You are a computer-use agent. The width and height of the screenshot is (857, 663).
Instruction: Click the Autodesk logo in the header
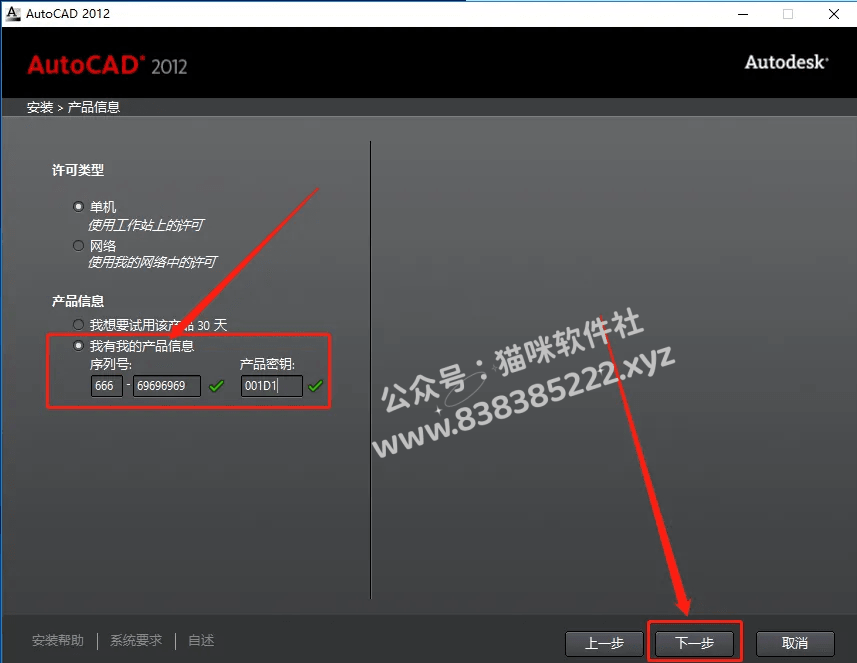(786, 62)
